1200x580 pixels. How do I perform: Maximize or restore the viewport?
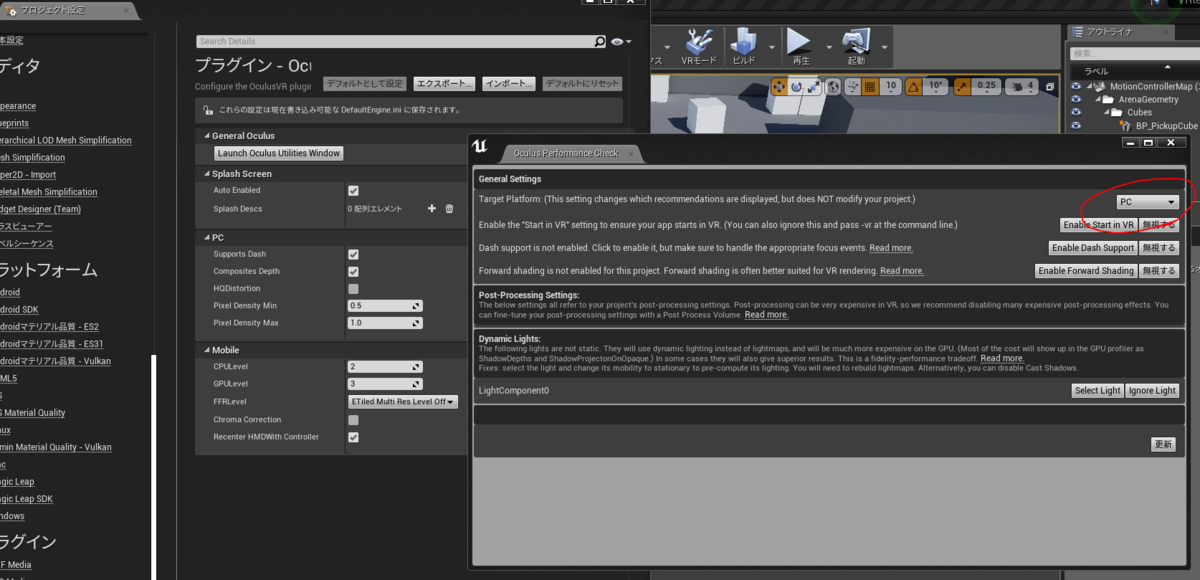point(1050,86)
